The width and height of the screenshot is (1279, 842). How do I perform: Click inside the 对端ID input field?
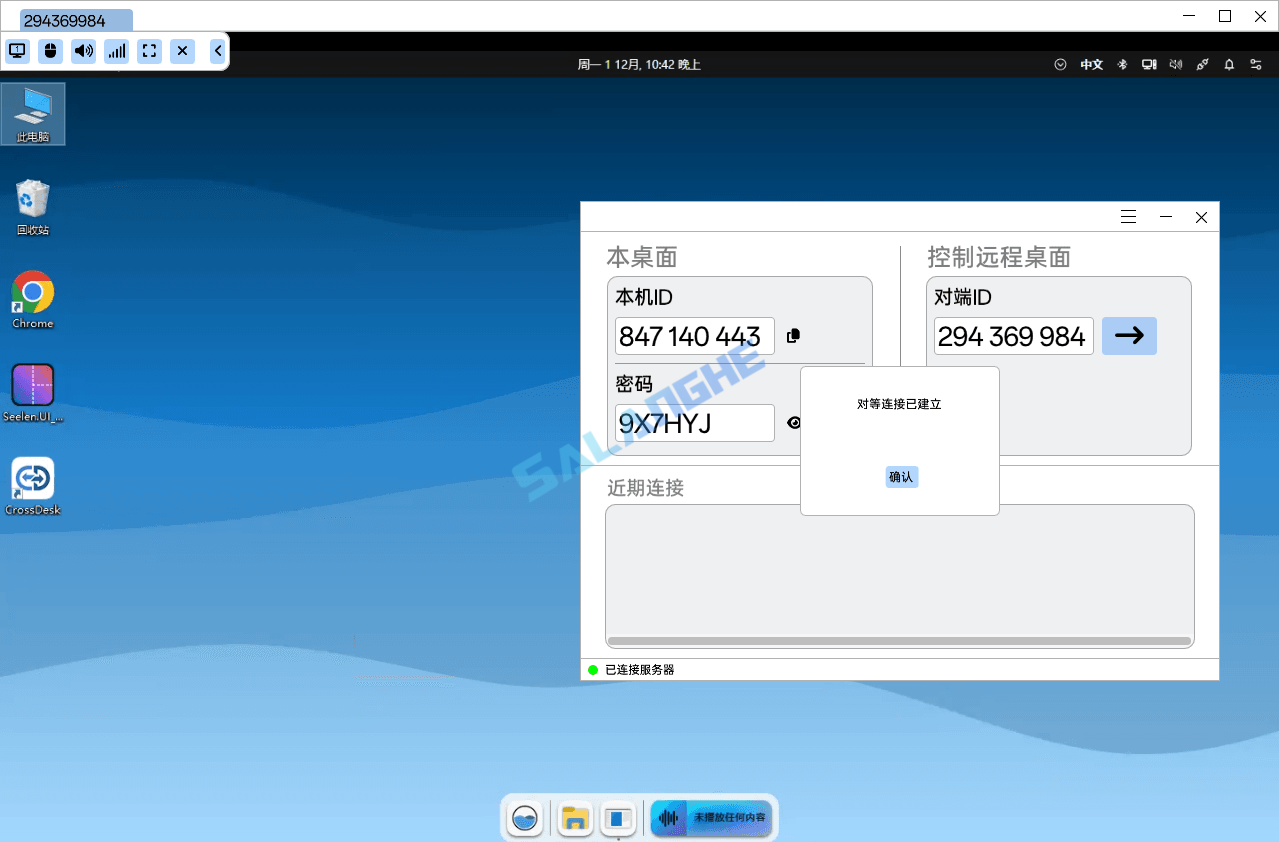1013,336
